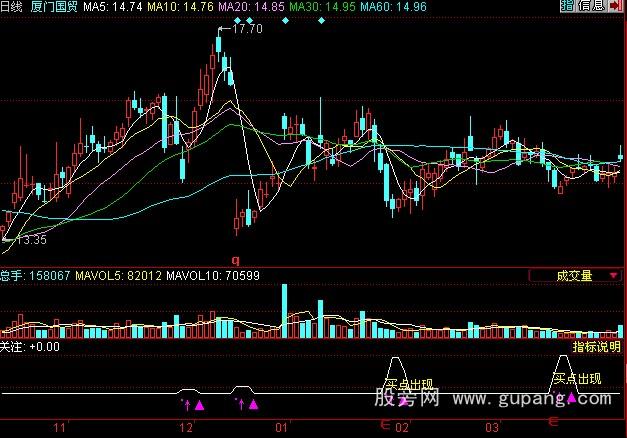Open the 日线 period selector

tap(13, 7)
